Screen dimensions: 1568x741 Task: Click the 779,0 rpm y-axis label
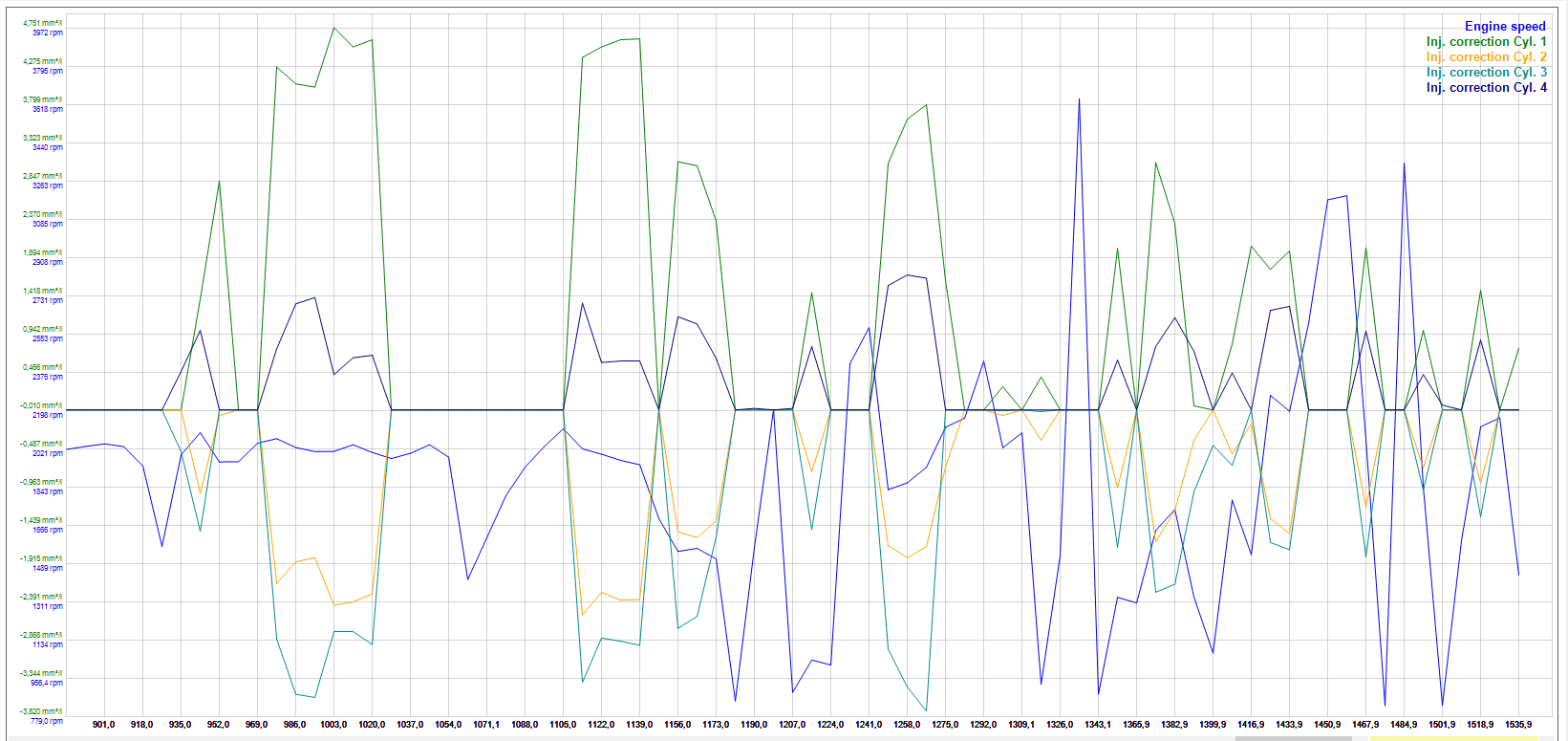[x=46, y=721]
